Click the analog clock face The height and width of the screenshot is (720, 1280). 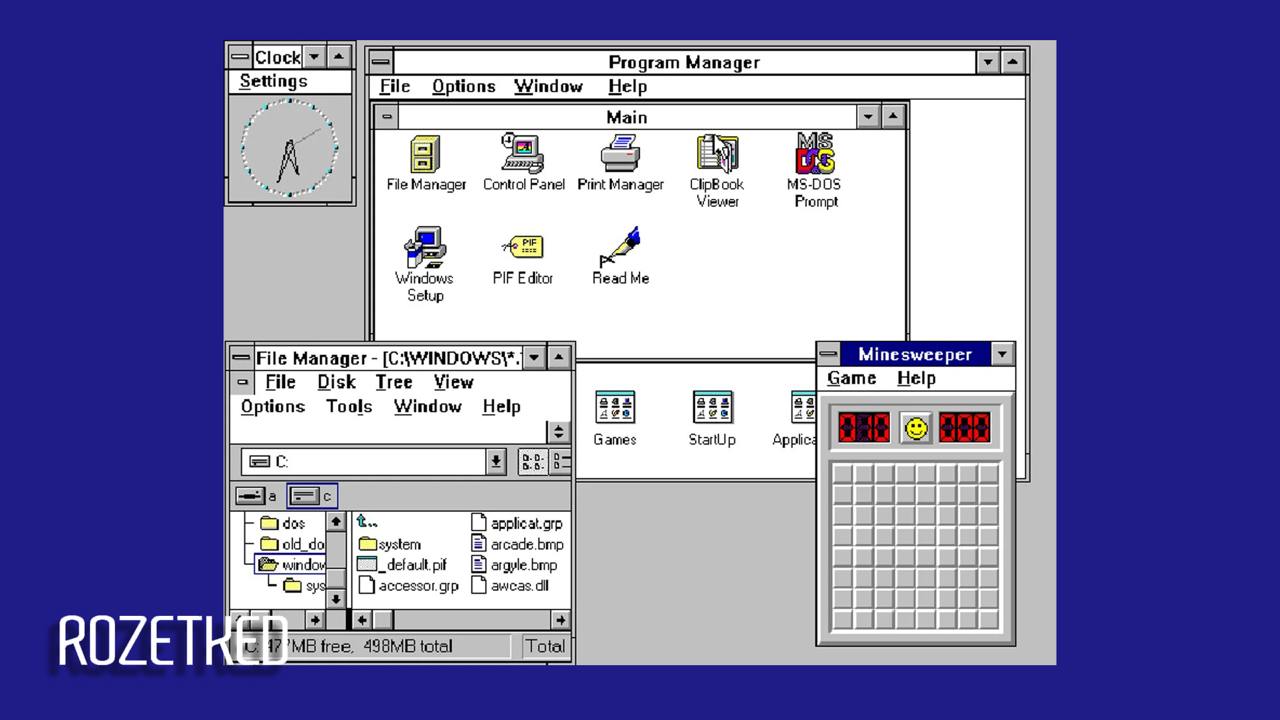click(290, 149)
